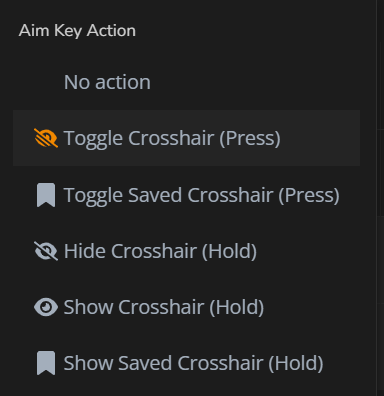This screenshot has height=396, width=384.
Task: Set aim key to Hide Crosshair (Hold)
Action: [x=186, y=251]
